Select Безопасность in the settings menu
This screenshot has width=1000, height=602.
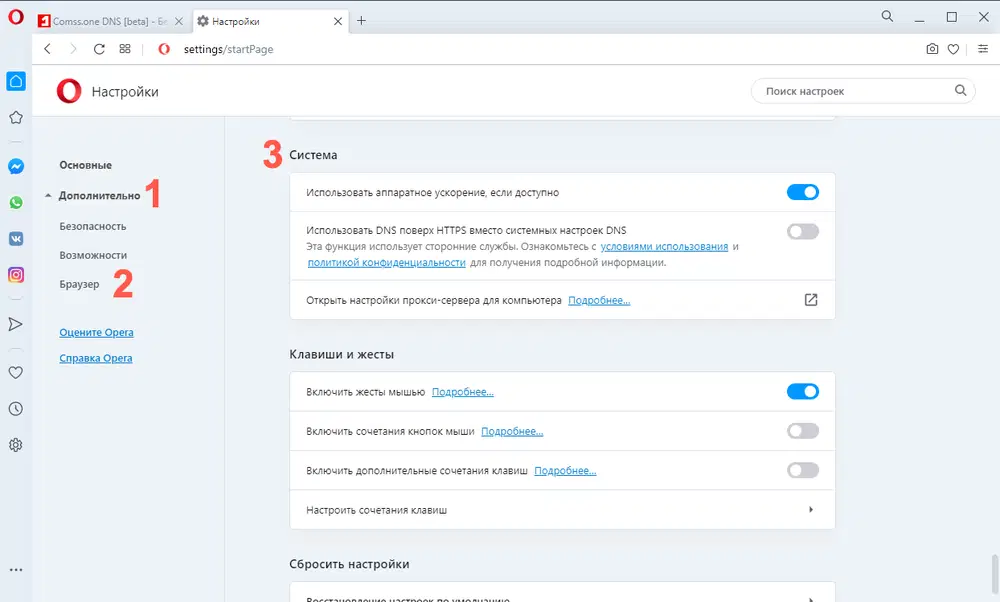point(93,227)
